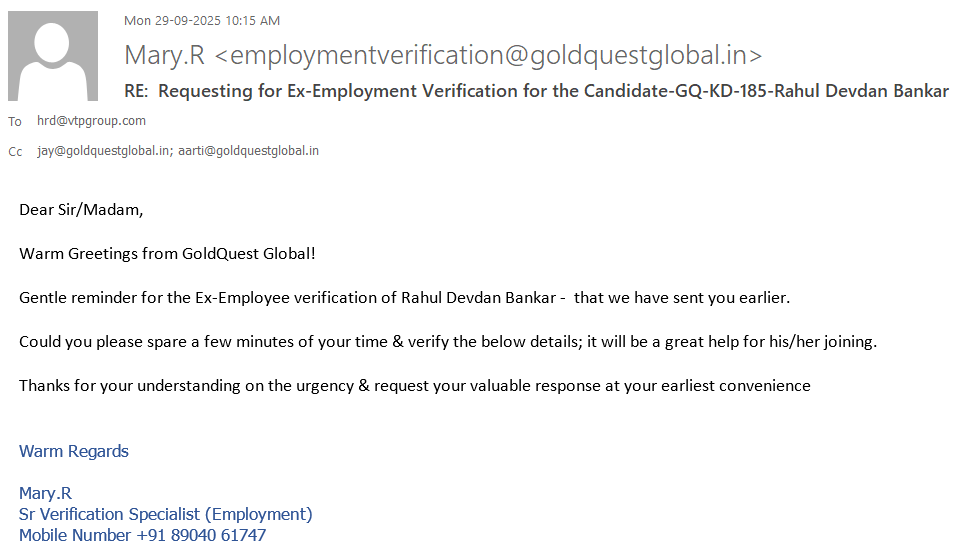Screen dimensions: 962x552
Task: Click the Warm Greetings from GoldQuest Global line
Action: point(167,253)
